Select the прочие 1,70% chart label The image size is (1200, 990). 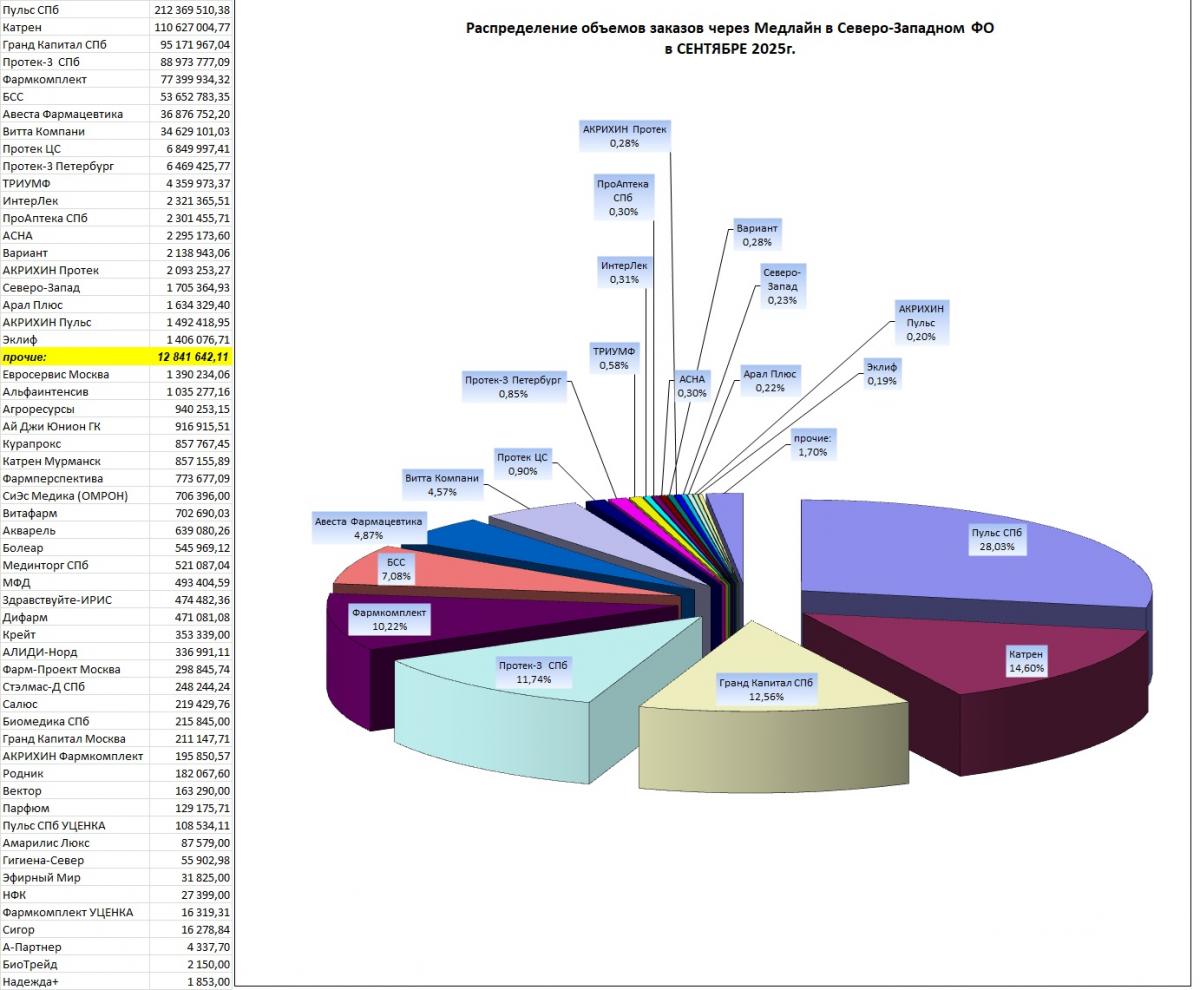[x=812, y=444]
